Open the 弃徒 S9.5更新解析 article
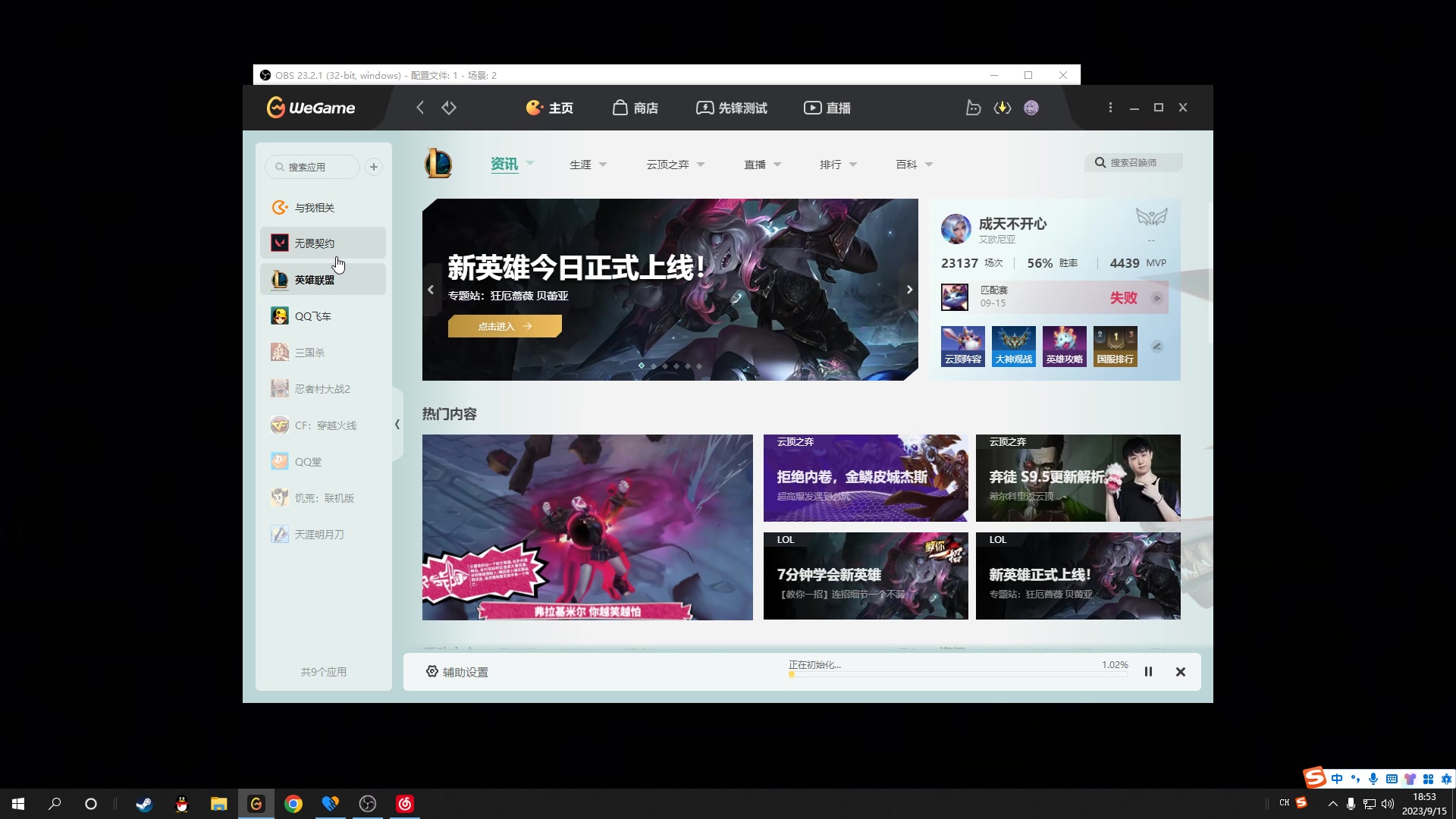Screen dimensions: 1456x819 pyautogui.click(x=1078, y=478)
